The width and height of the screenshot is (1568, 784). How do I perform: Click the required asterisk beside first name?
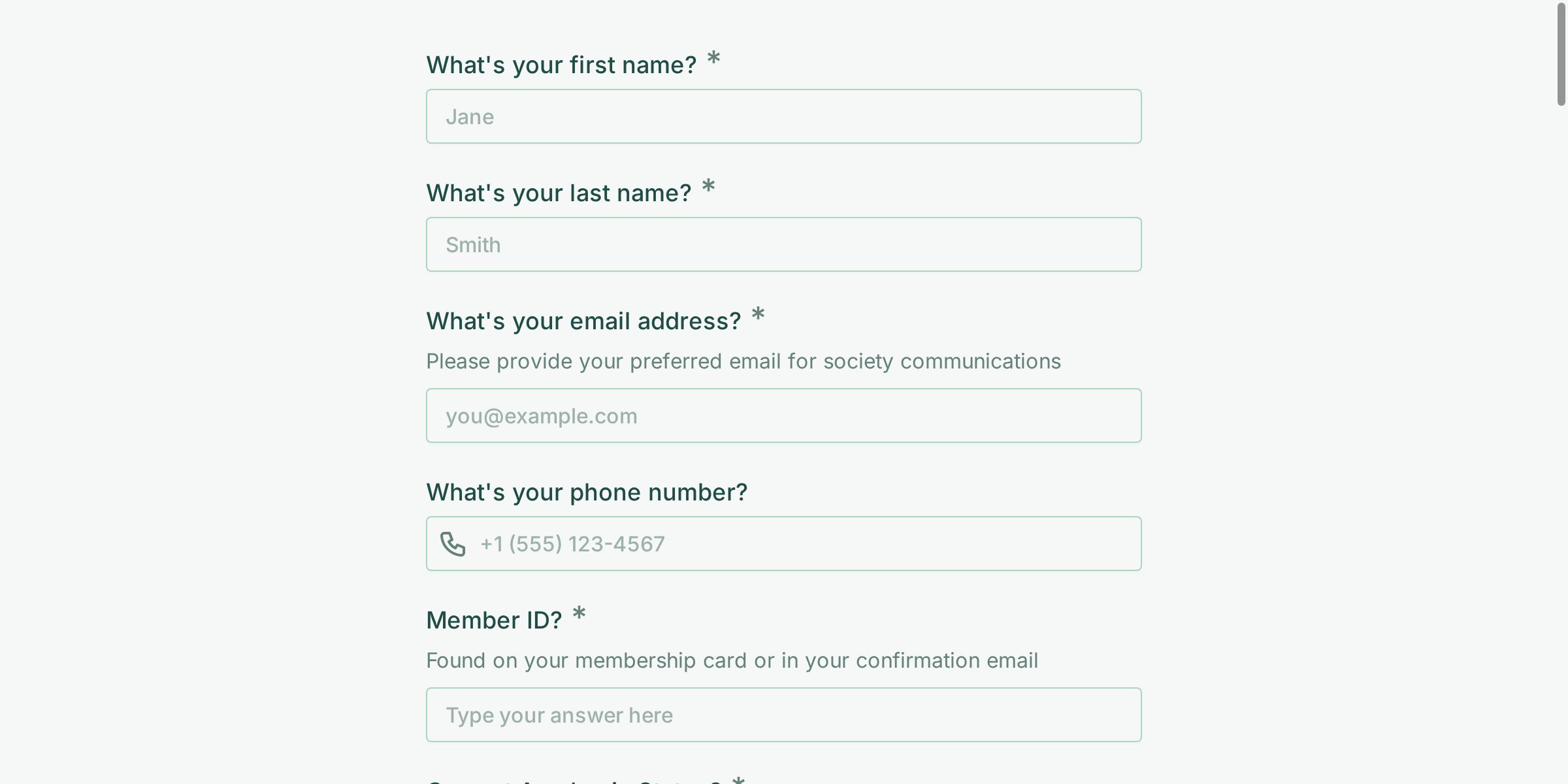(713, 58)
